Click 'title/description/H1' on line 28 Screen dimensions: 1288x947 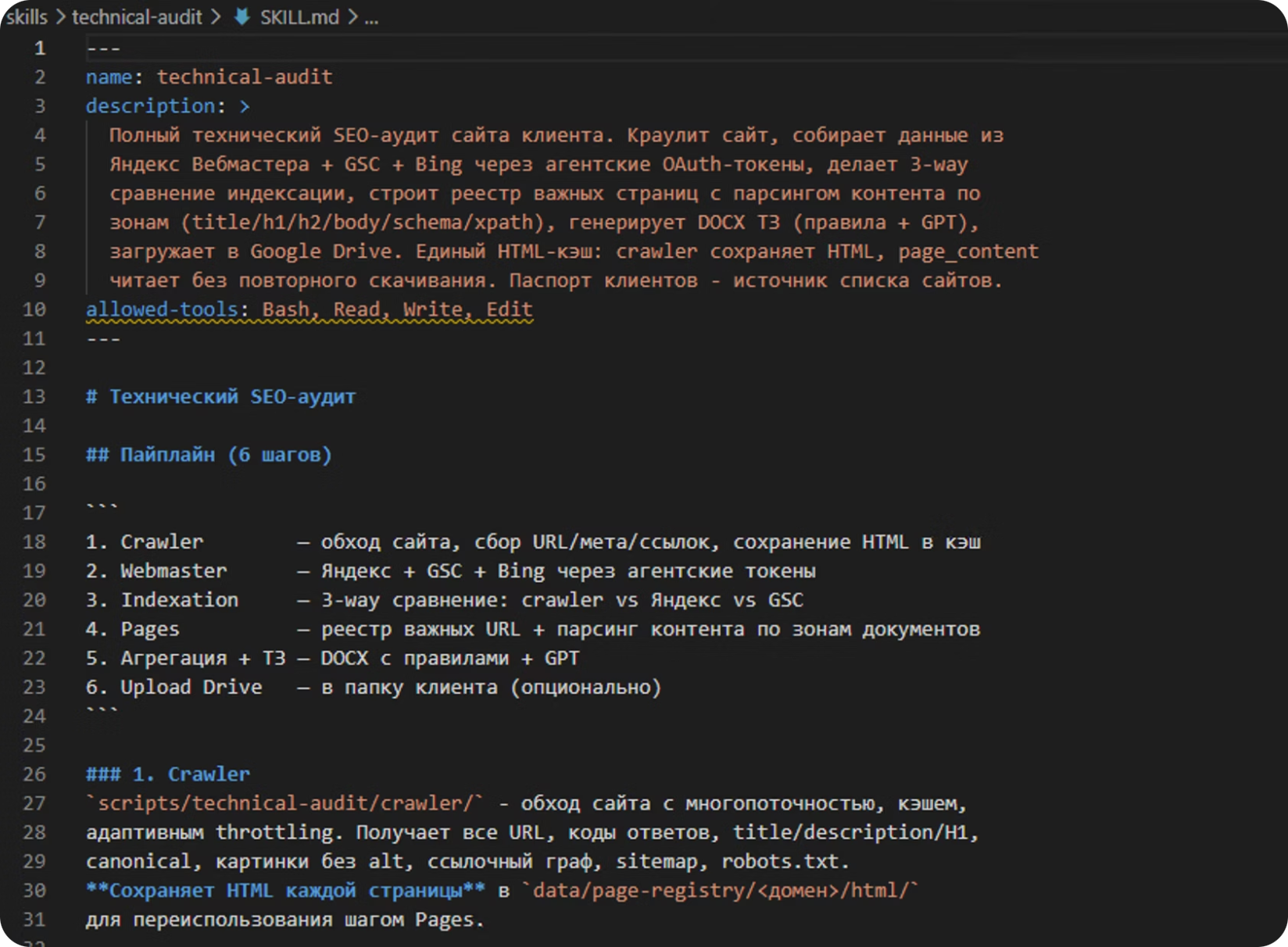click(x=850, y=832)
